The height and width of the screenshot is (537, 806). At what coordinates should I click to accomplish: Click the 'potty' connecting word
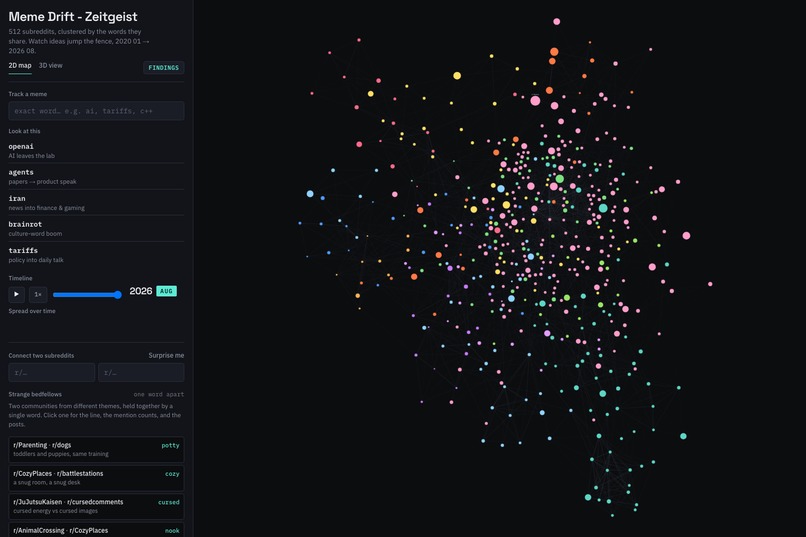tap(170, 446)
